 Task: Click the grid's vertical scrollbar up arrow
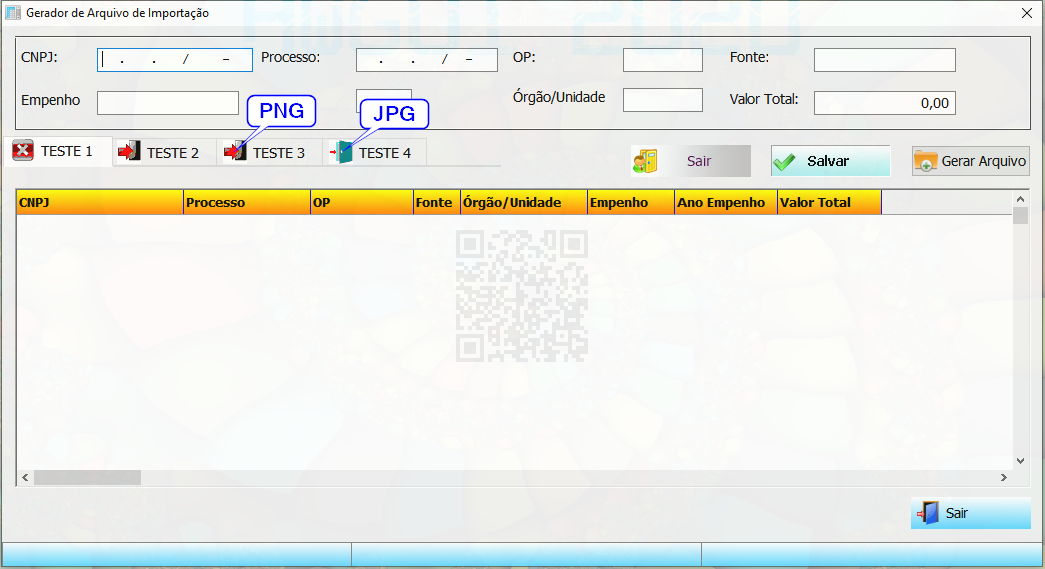pyautogui.click(x=1020, y=199)
